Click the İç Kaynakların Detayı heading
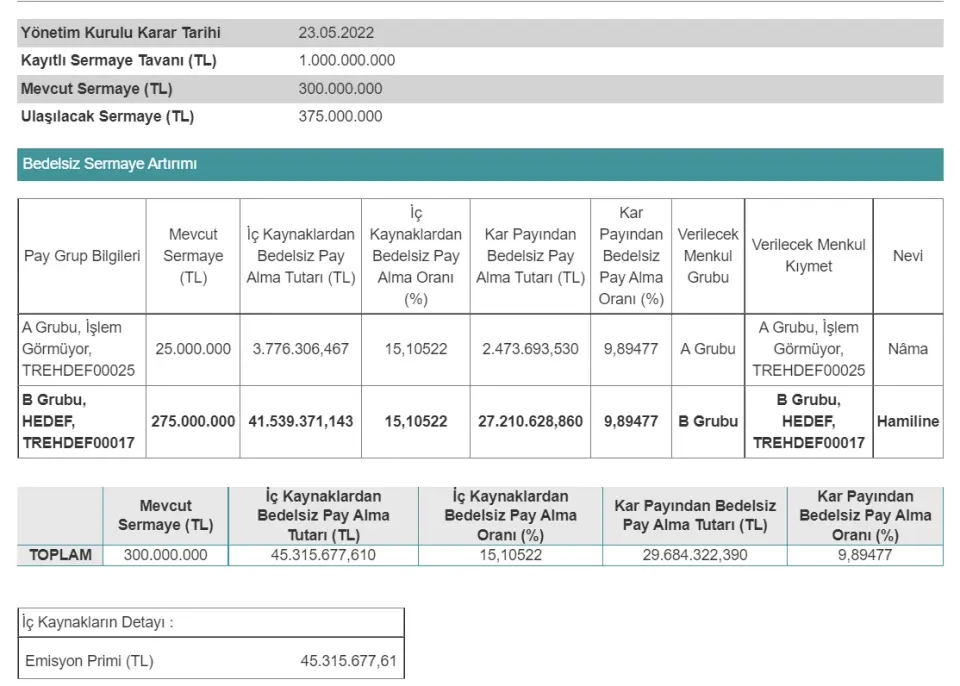Screen dimensions: 960x686 point(98,623)
